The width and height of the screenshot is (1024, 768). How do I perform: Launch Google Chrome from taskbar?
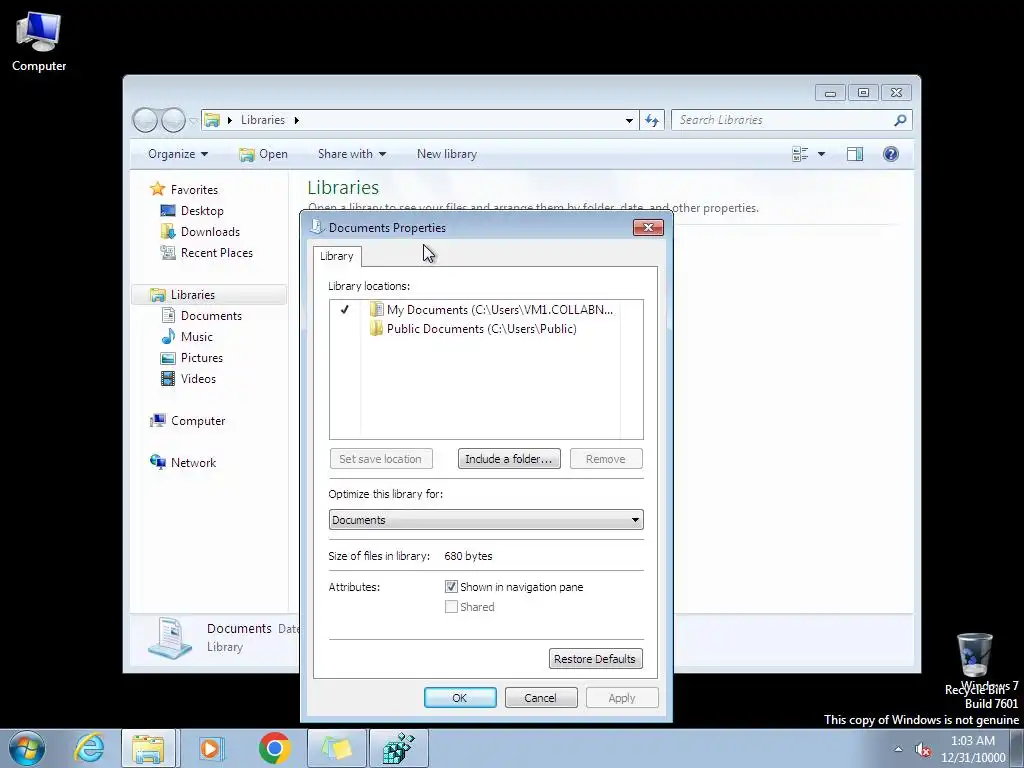click(x=274, y=748)
